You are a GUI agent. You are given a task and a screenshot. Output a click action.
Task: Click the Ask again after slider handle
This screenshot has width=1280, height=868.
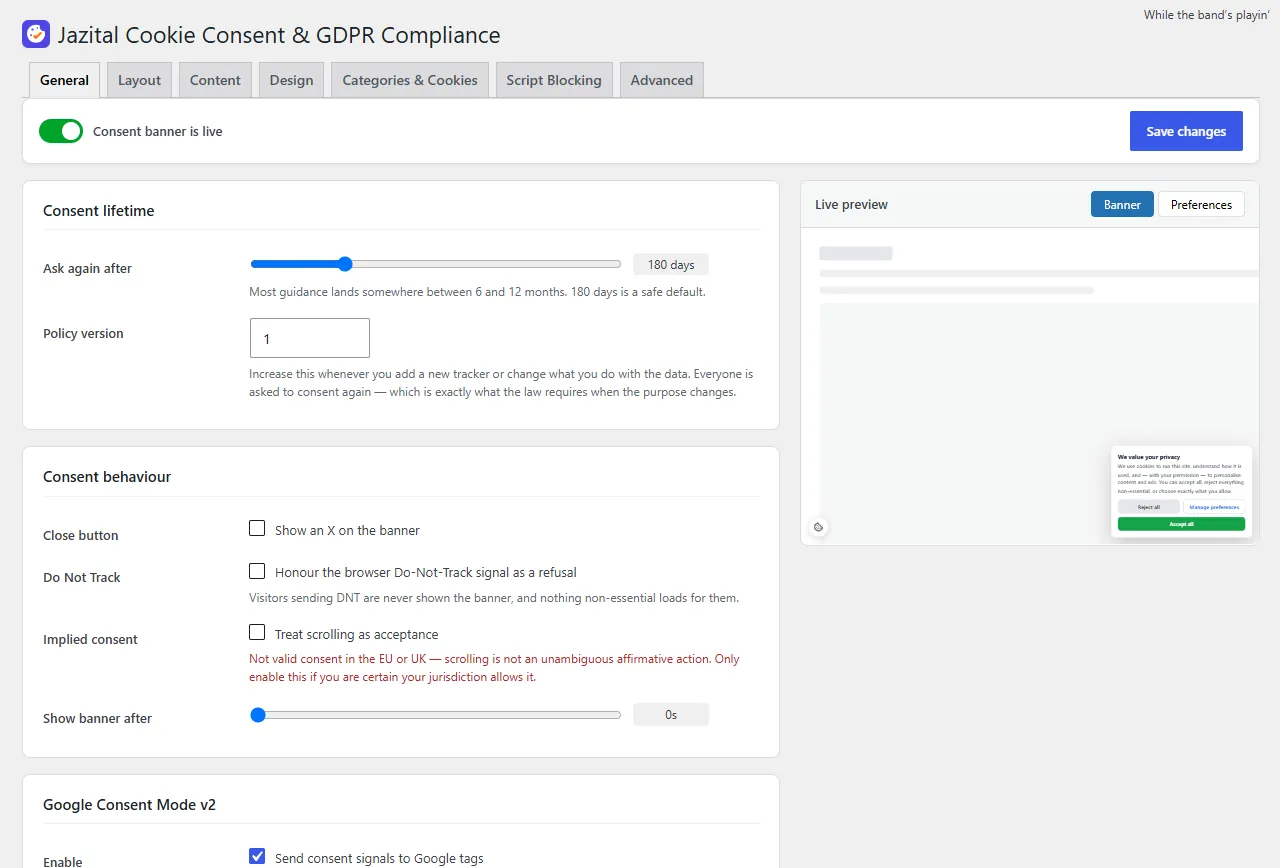point(345,264)
